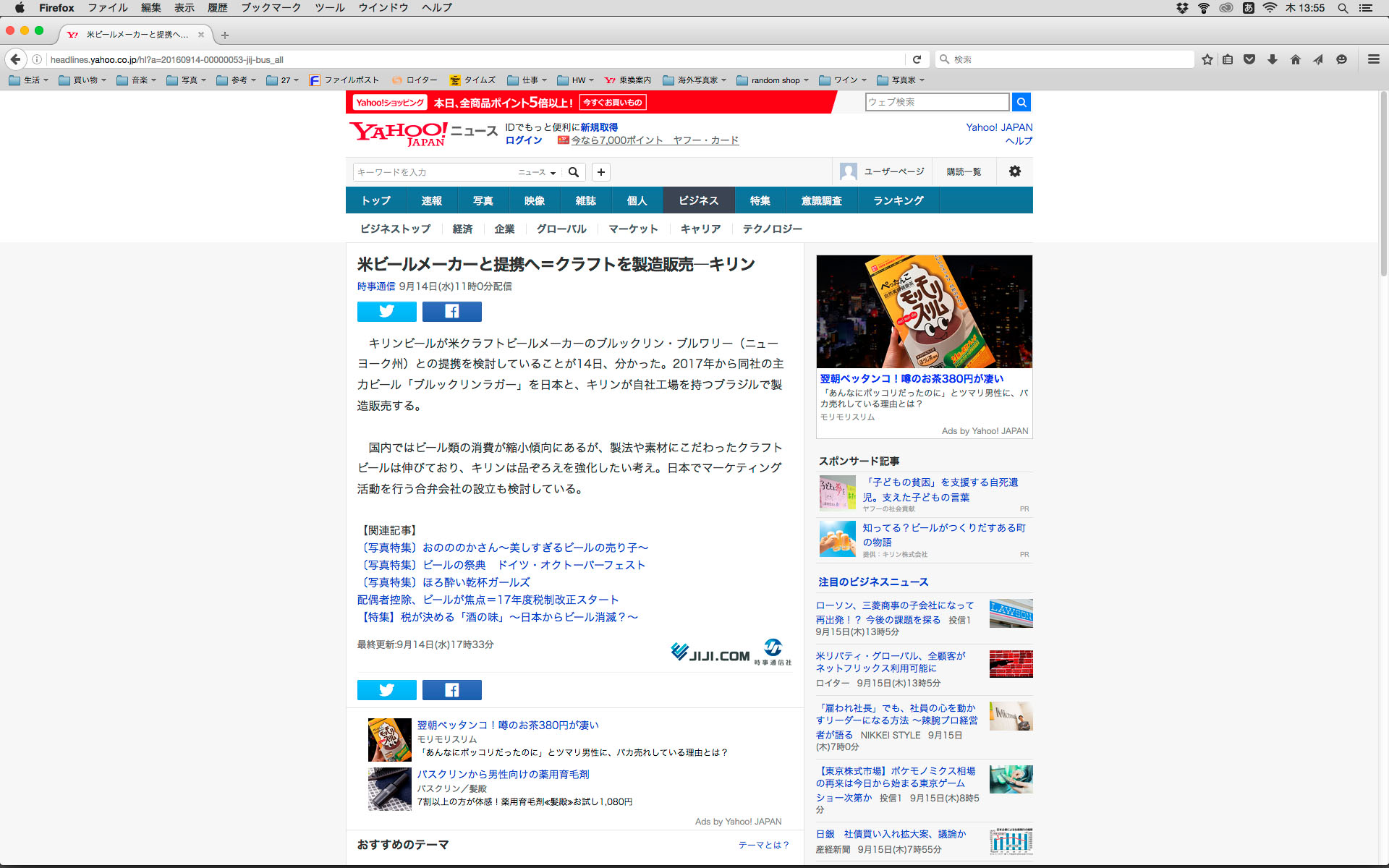Open the Firefox hamburger menu

click(x=1373, y=59)
